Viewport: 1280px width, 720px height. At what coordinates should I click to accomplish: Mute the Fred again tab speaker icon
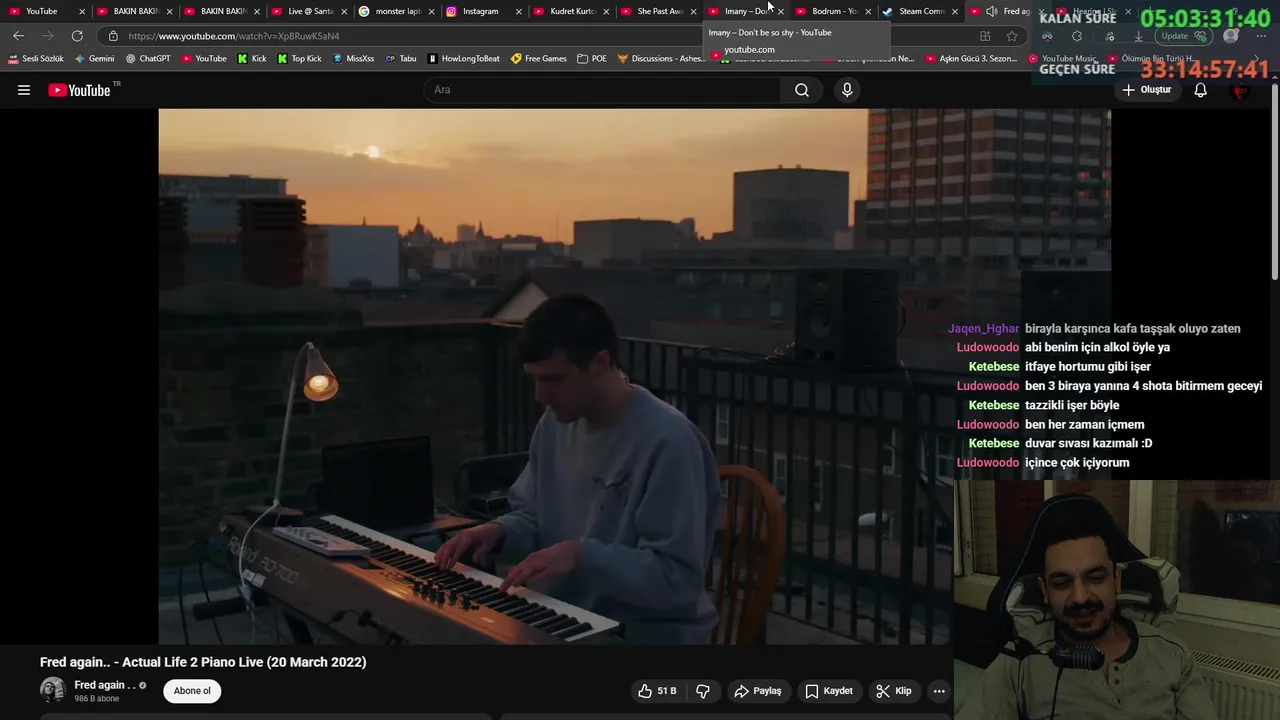pyautogui.click(x=991, y=11)
